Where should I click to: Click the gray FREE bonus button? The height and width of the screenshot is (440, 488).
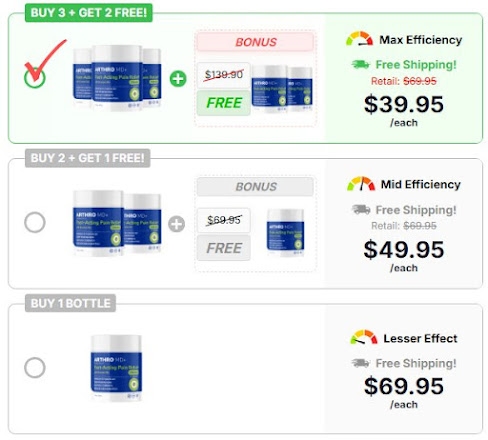click(224, 248)
